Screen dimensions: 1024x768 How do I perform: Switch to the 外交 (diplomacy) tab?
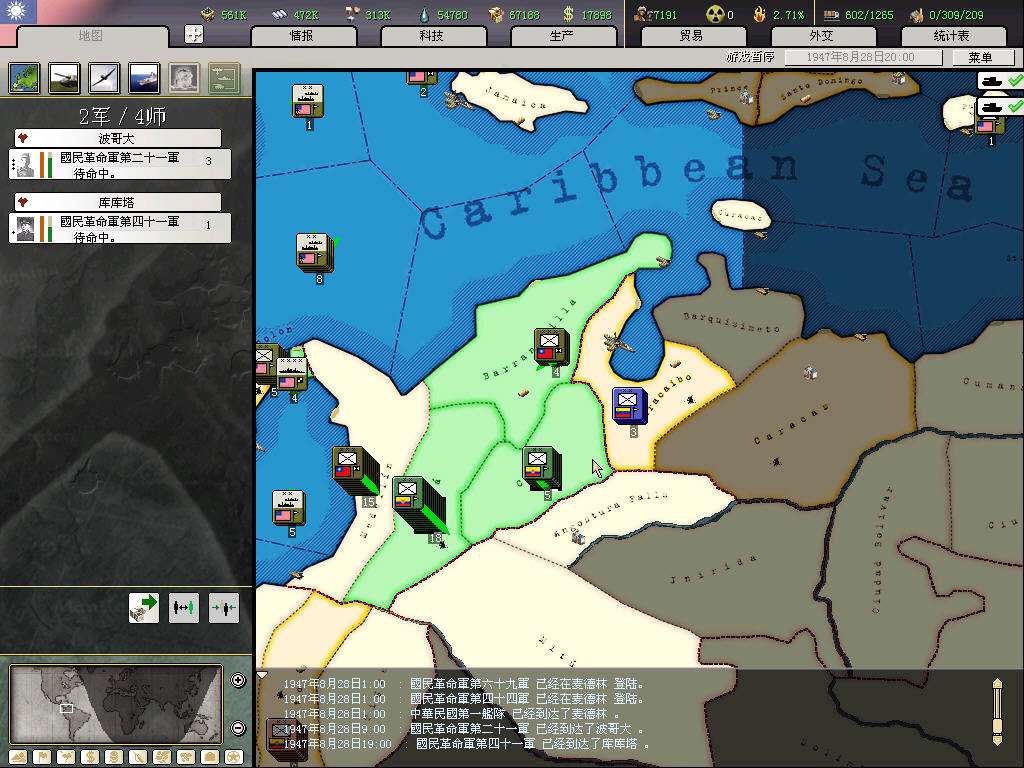point(821,36)
